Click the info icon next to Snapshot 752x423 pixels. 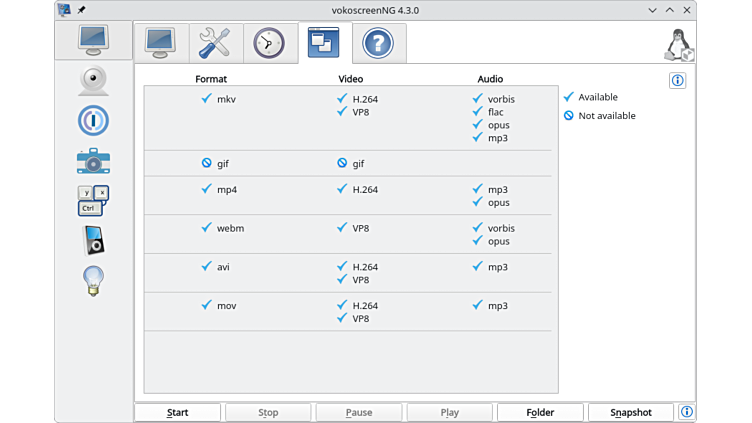[686, 412]
